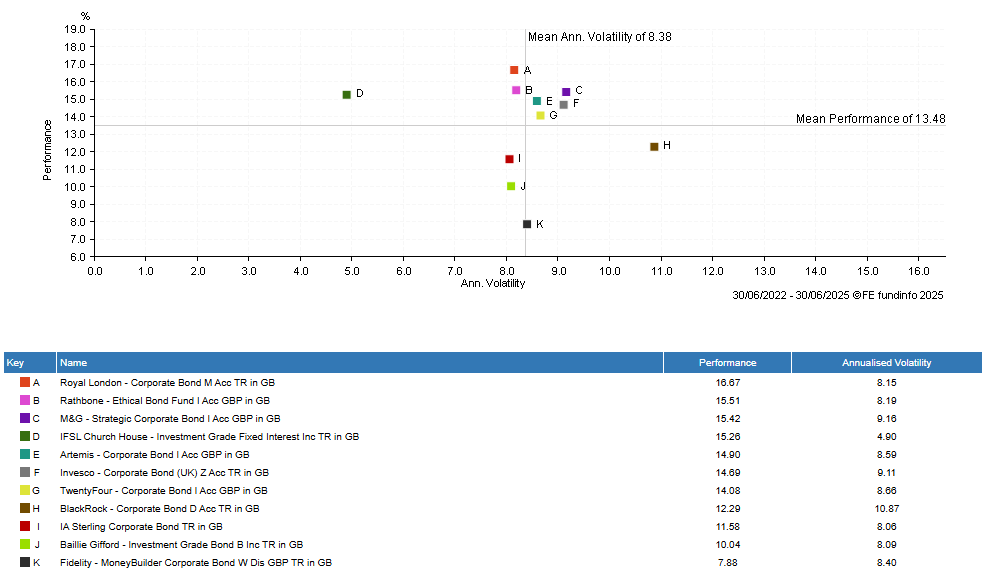Click volatility value 9.16

886,418
